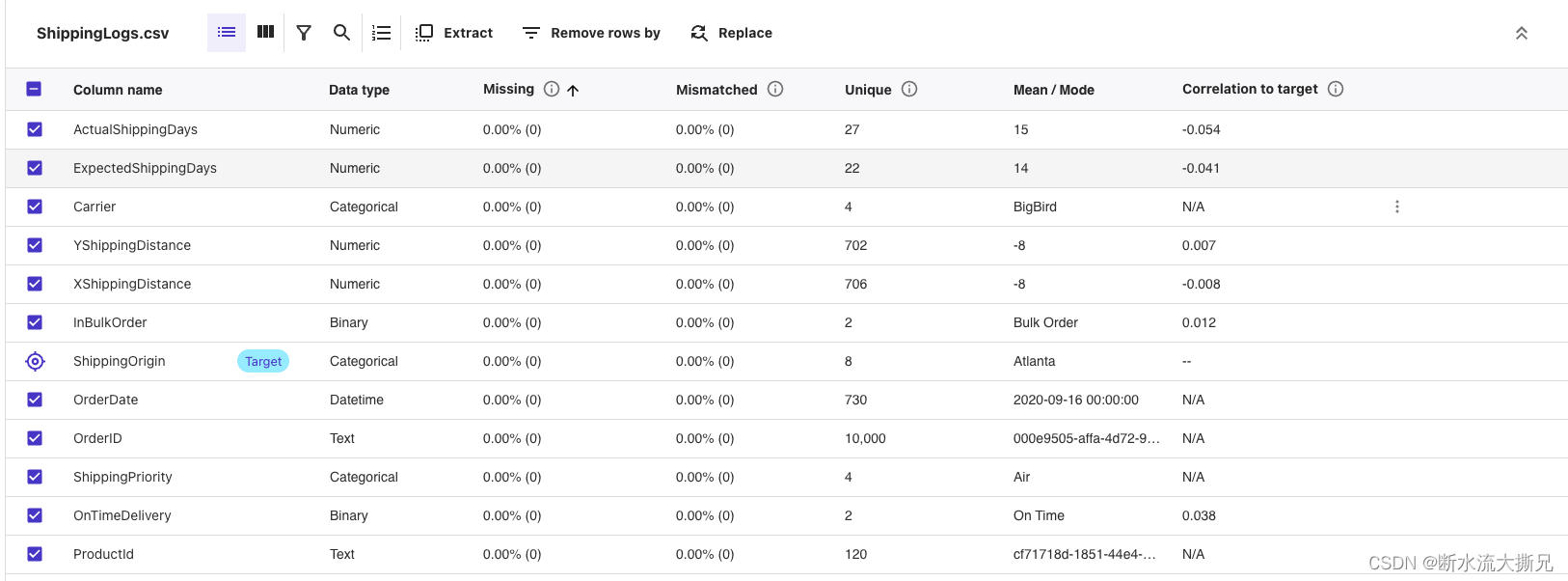Image resolution: width=1568 pixels, height=581 pixels.
Task: Click Correlation to target header label
Action: pos(1250,89)
